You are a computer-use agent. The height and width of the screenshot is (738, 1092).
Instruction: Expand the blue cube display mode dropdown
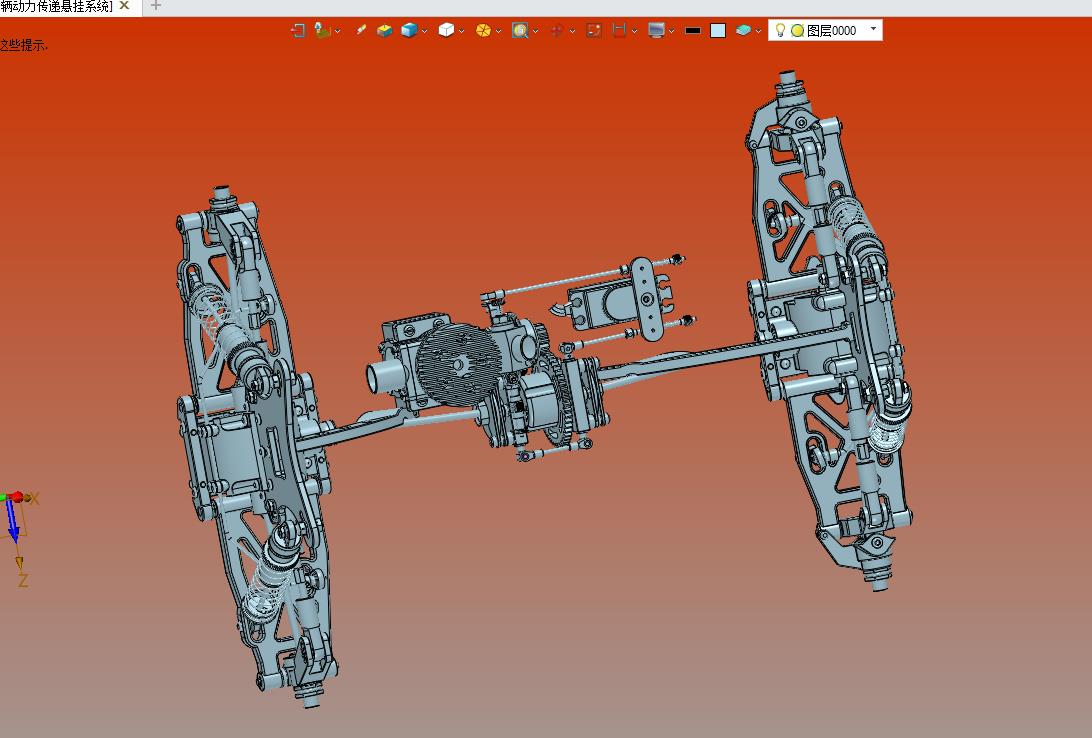[425, 31]
